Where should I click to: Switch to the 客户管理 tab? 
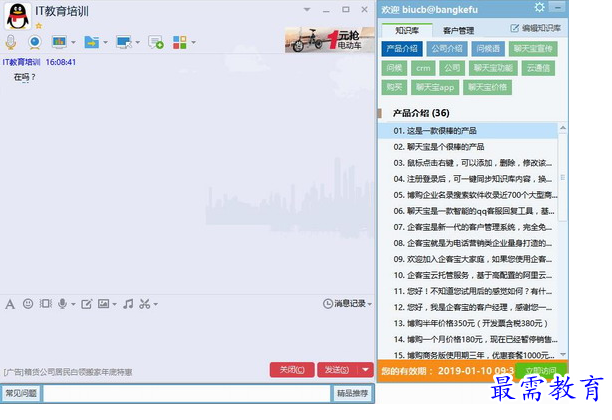click(458, 30)
